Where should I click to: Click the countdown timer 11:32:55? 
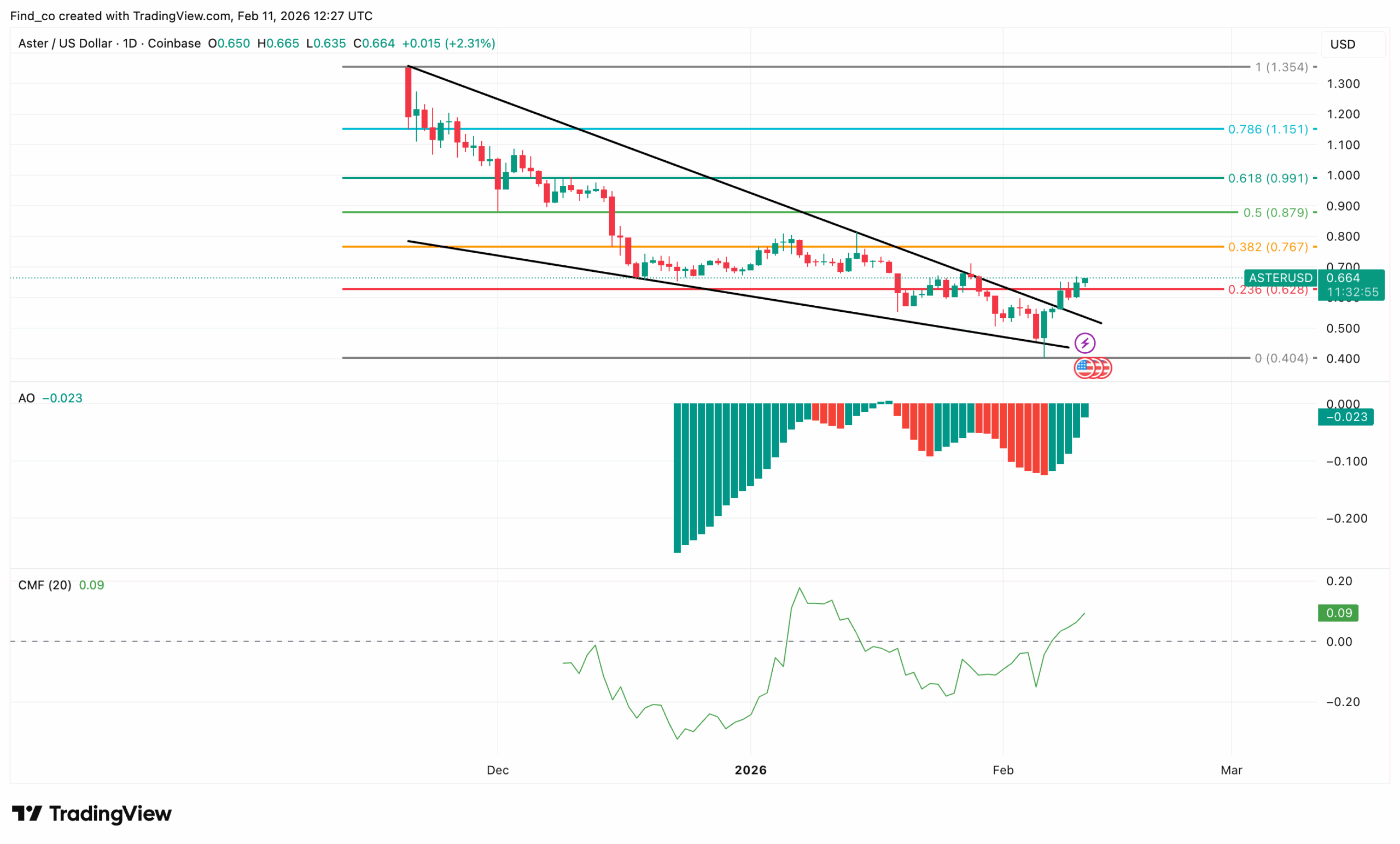pyautogui.click(x=1351, y=292)
